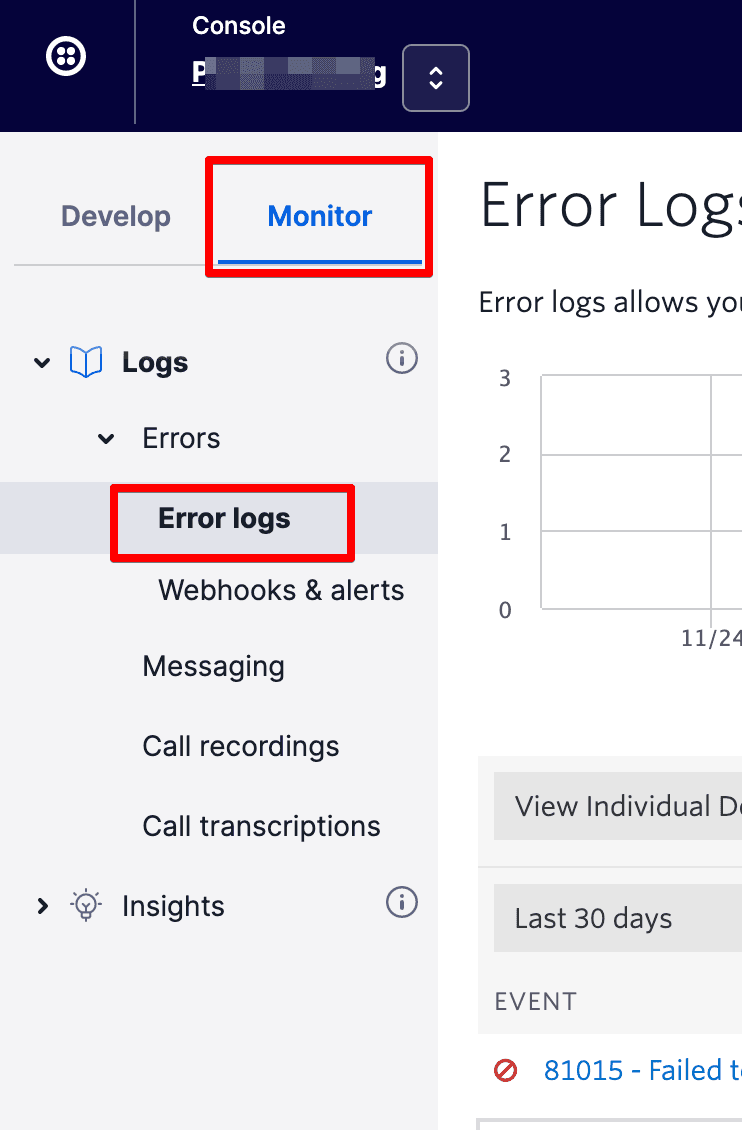Select the Monitor tab
742x1130 pixels.
319,215
